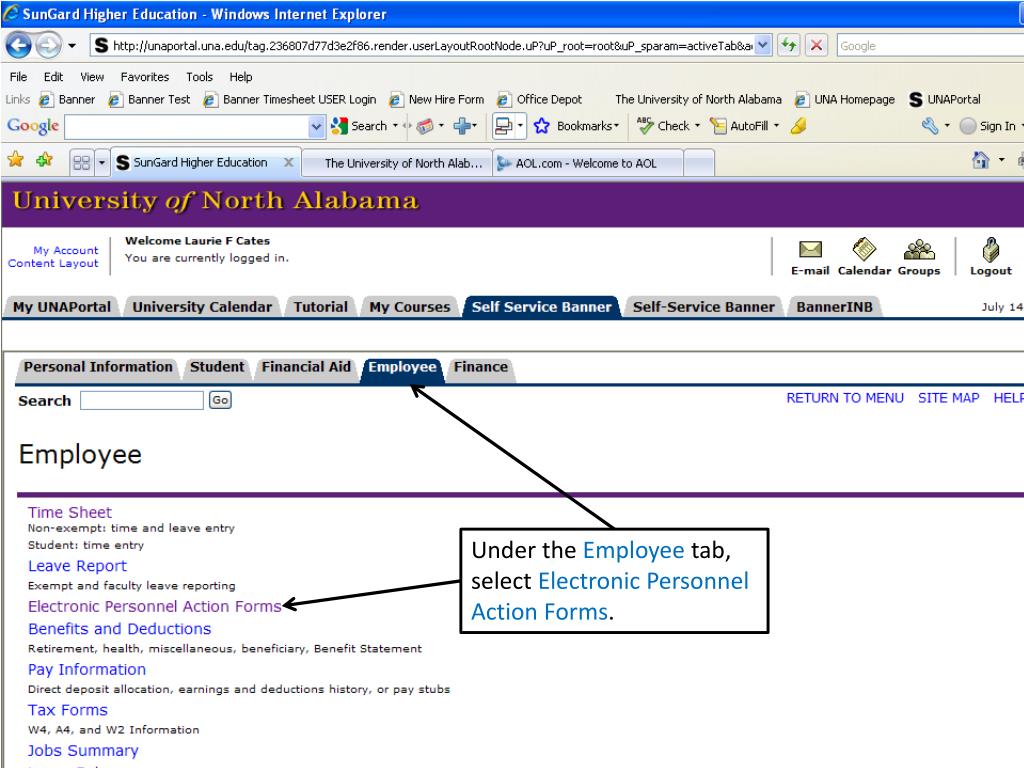Click the My Account link
This screenshot has width=1024, height=768.
pos(65,250)
